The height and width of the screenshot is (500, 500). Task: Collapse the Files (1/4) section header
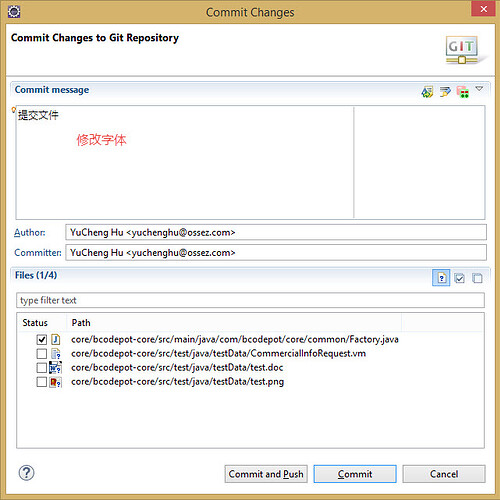(36, 275)
